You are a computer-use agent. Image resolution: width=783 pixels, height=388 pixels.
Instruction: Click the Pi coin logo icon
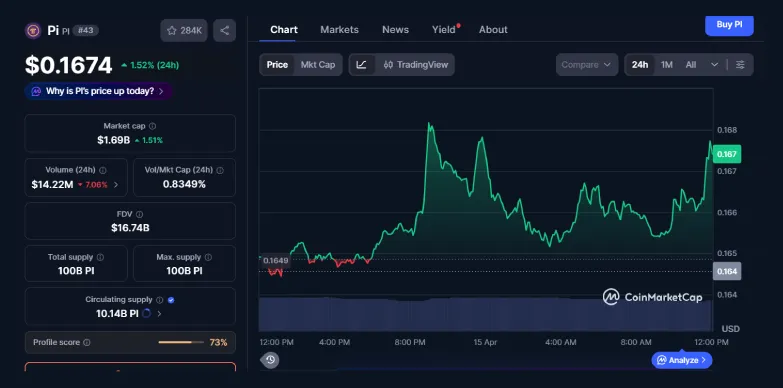pyautogui.click(x=33, y=30)
